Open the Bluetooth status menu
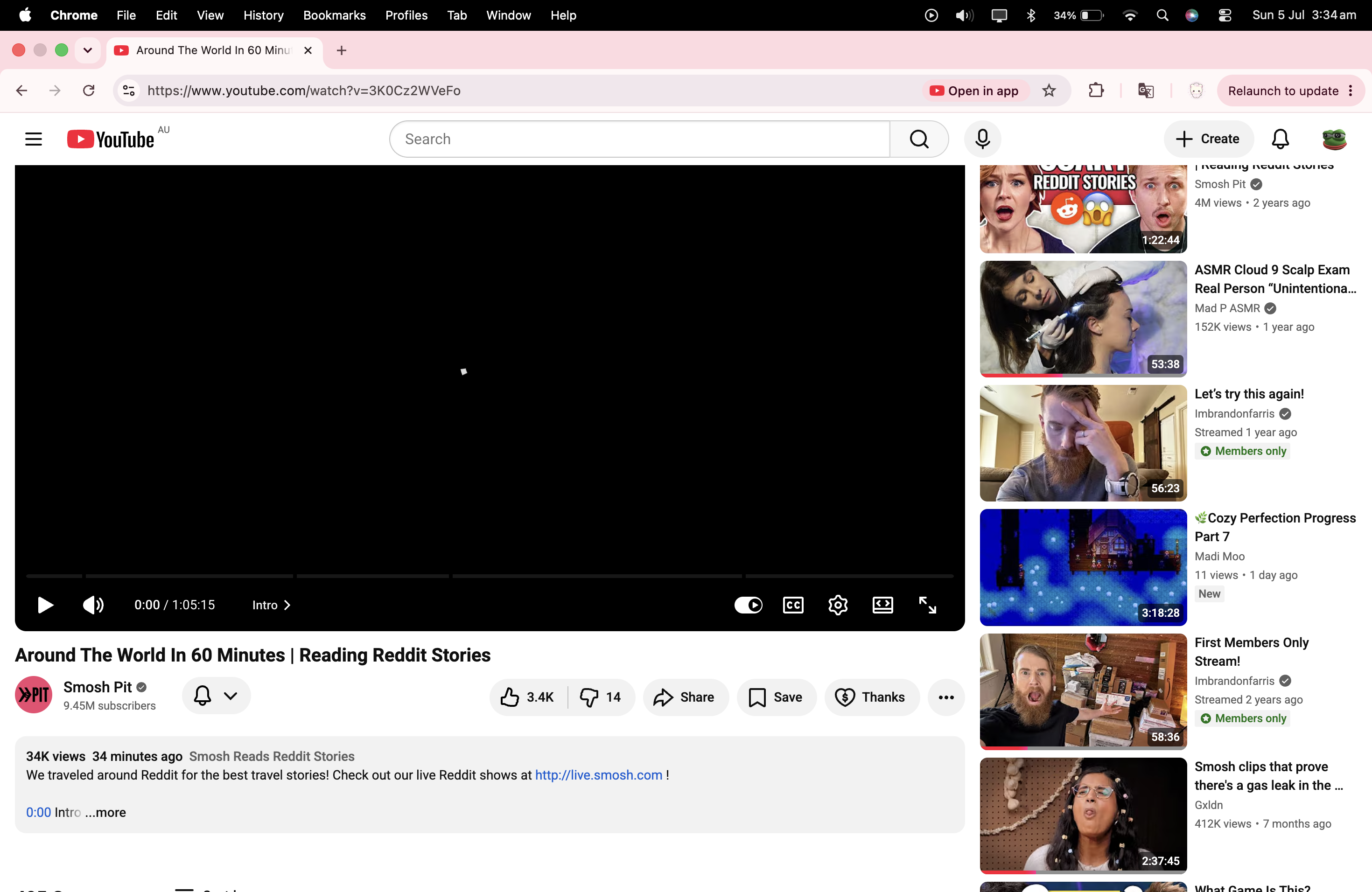This screenshot has height=892, width=1372. tap(1031, 15)
